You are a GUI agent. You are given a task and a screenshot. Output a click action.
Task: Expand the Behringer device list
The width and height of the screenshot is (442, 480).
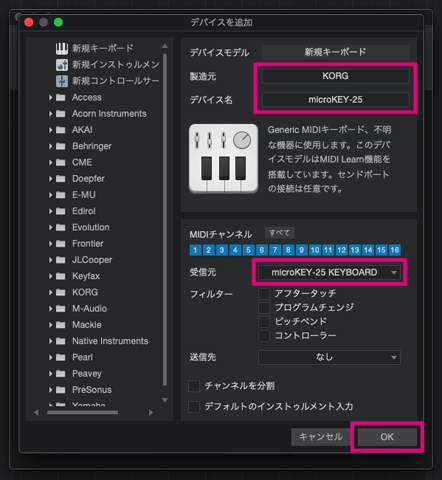(50, 146)
